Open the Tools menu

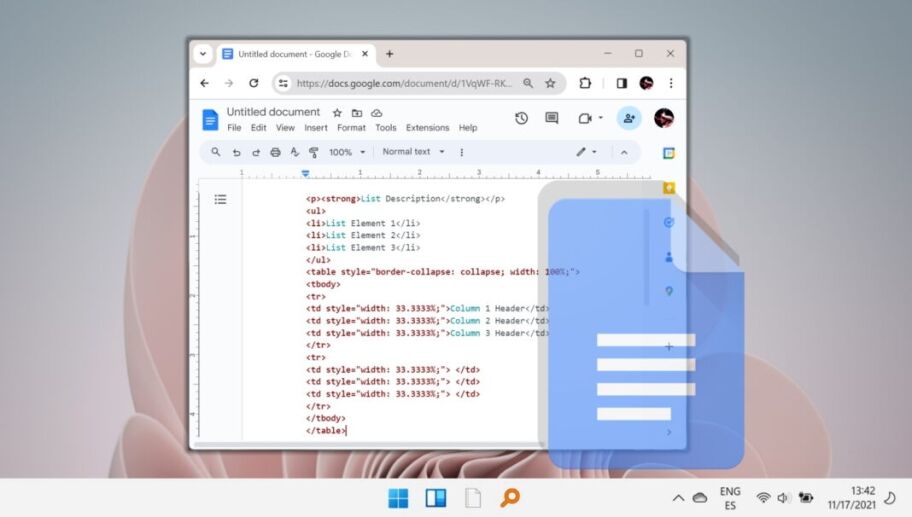click(386, 128)
